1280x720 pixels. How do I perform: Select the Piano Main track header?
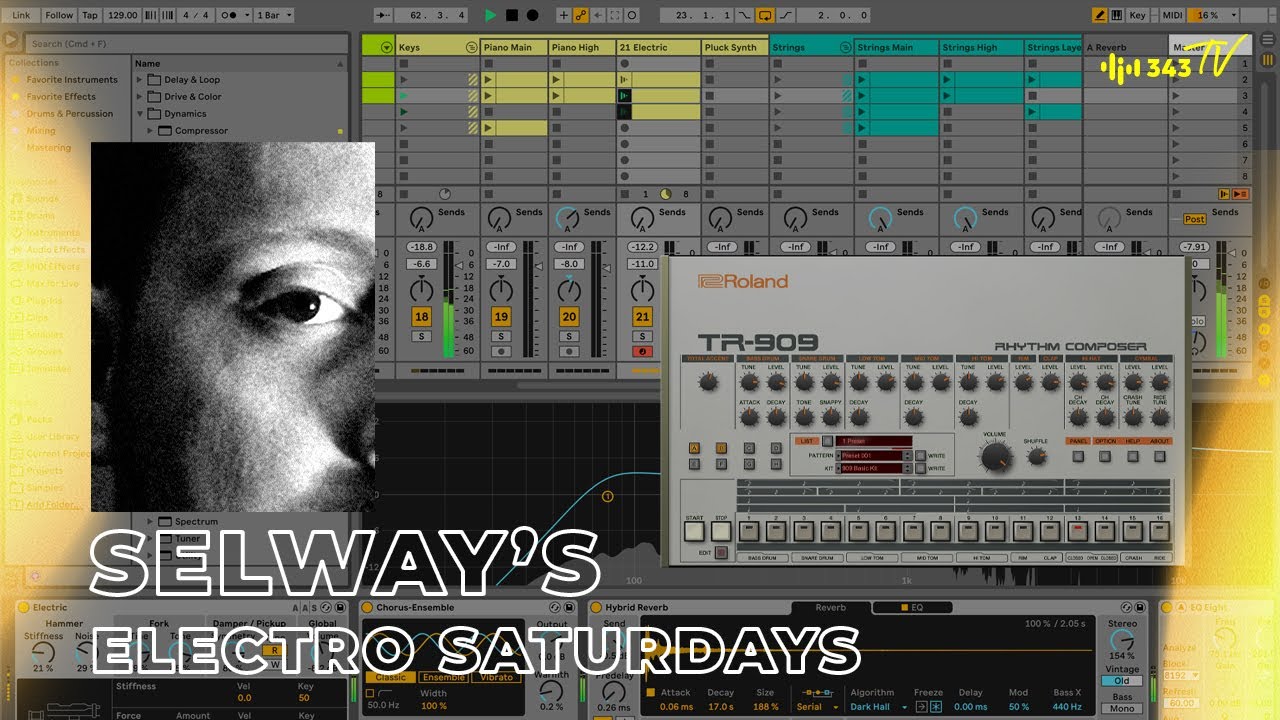(514, 47)
